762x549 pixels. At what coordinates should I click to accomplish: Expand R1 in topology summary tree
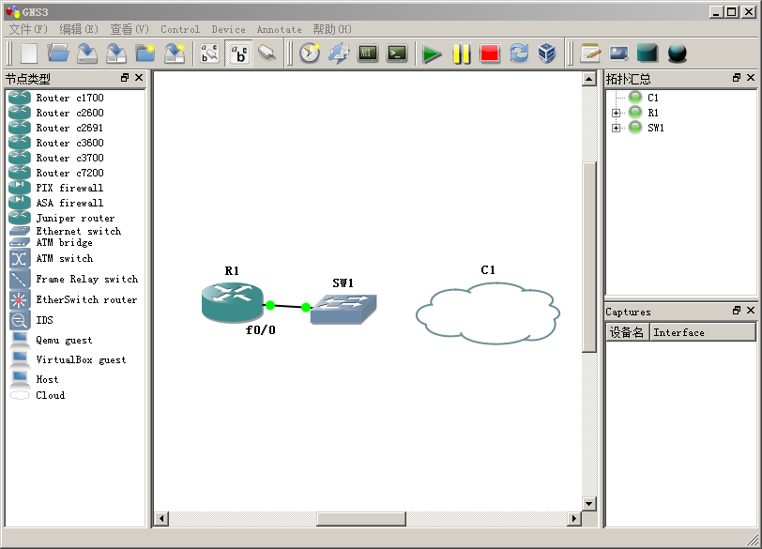click(x=616, y=113)
